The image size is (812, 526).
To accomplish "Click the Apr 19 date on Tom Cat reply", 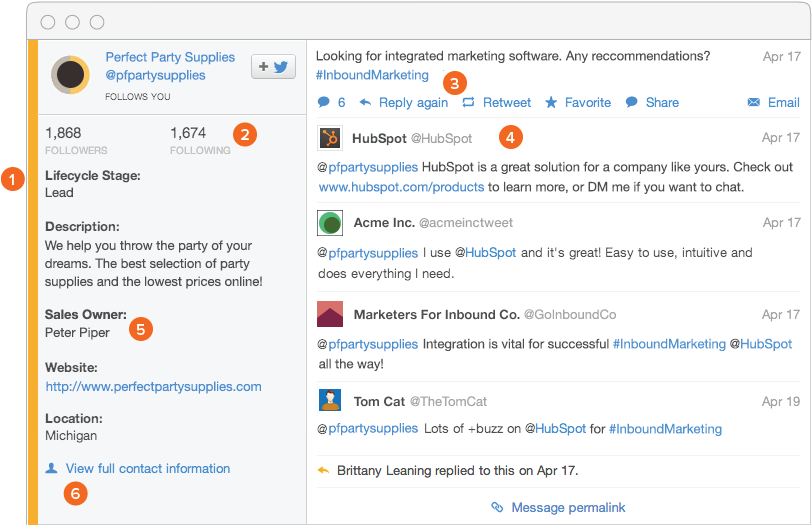I will pos(781,402).
